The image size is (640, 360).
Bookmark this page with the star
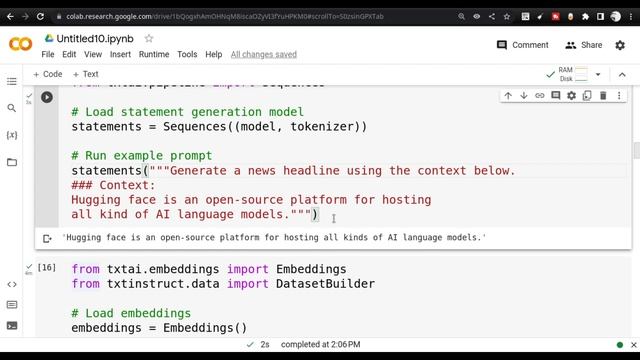pos(507,16)
